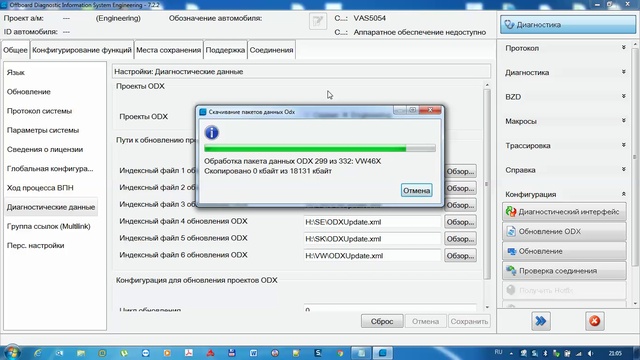Open the Windows Start menu
This screenshot has width=640, height=360.
coord(12,353)
